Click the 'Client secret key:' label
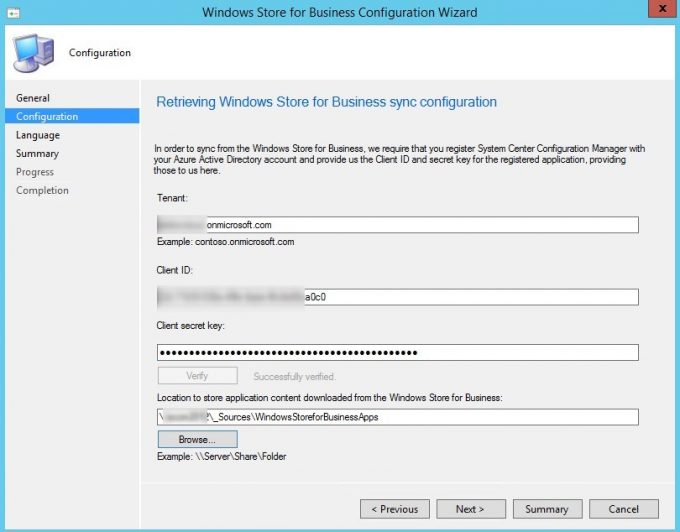Screen dimensions: 680x532 [x=190, y=326]
